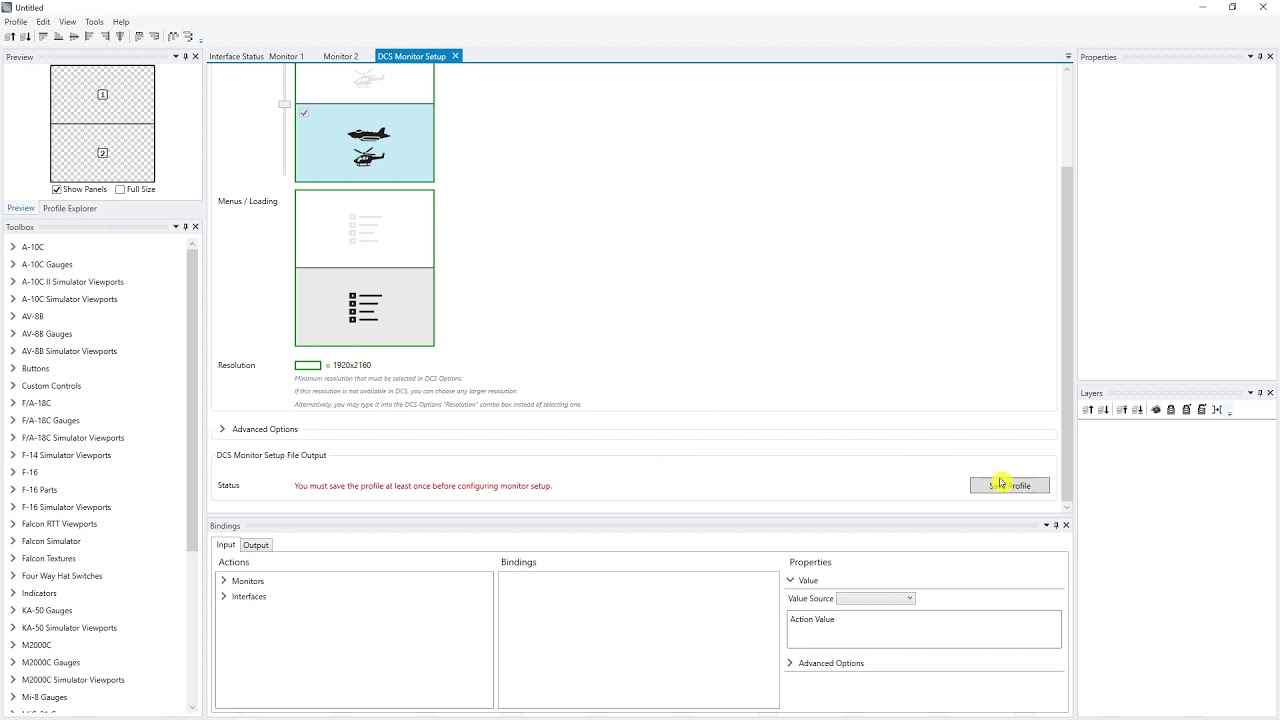
Task: Click the Toolbox vertical scrollbar
Action: pos(192,400)
